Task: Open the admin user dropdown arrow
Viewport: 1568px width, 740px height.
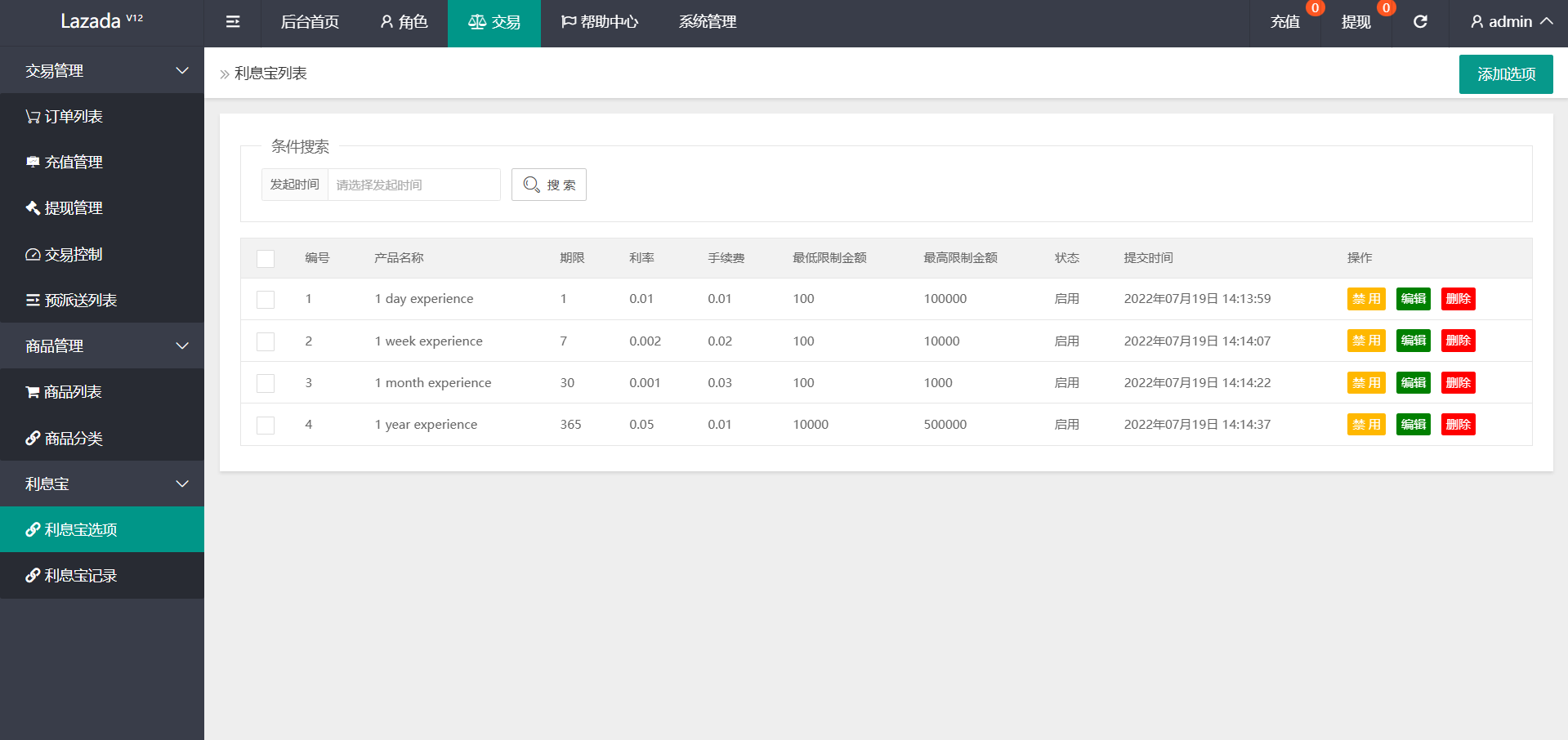Action: (x=1547, y=21)
